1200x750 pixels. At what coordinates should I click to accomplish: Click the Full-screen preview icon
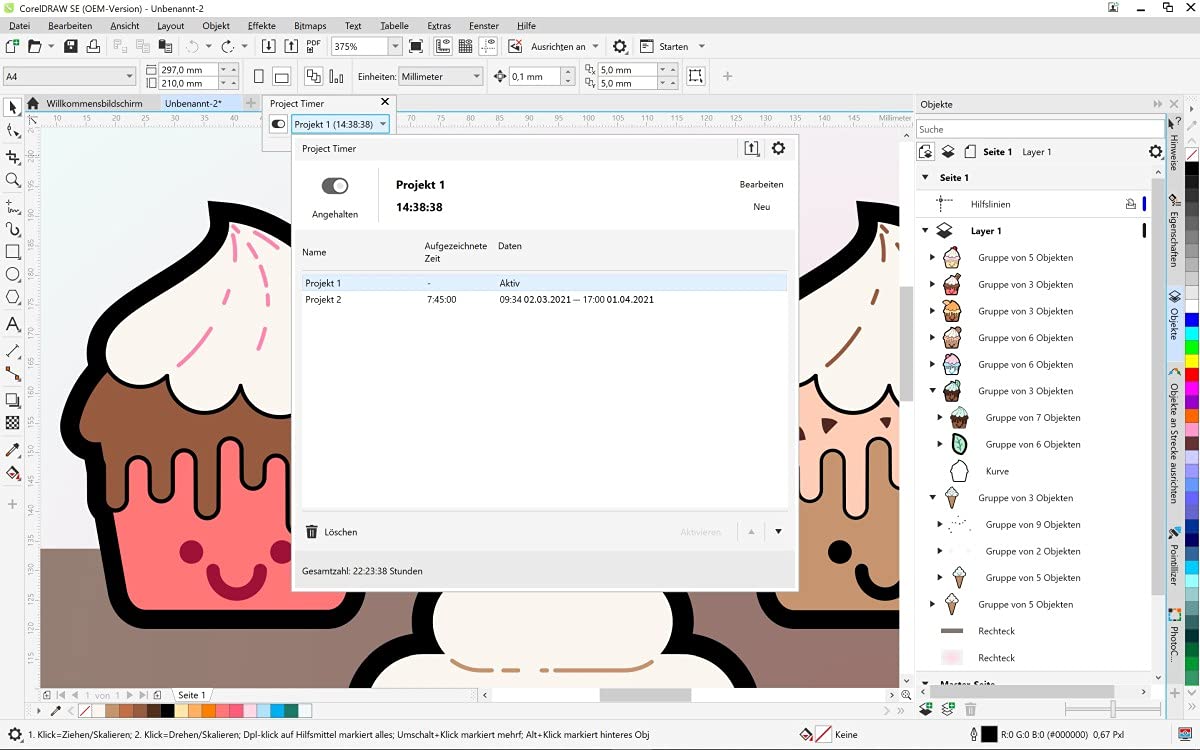pos(416,46)
